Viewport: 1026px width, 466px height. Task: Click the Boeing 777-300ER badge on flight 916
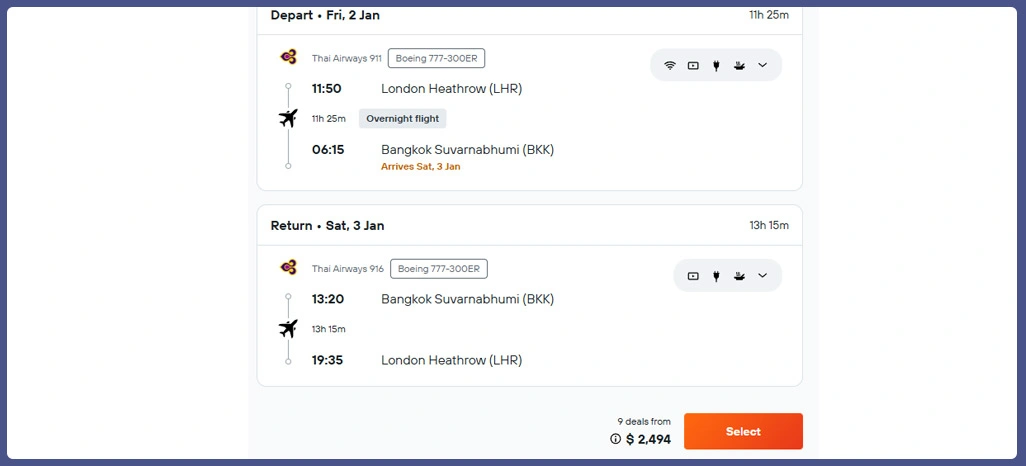tap(438, 268)
